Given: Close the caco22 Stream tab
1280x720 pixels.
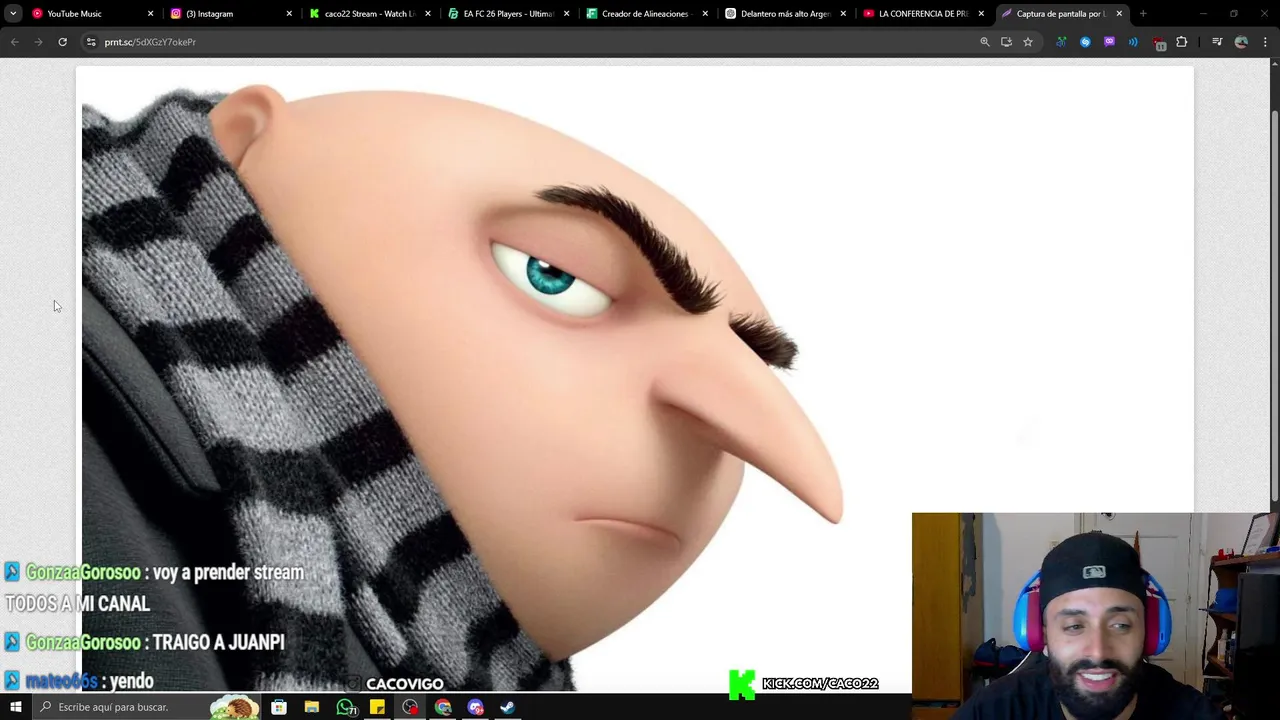Looking at the screenshot, I should [428, 14].
